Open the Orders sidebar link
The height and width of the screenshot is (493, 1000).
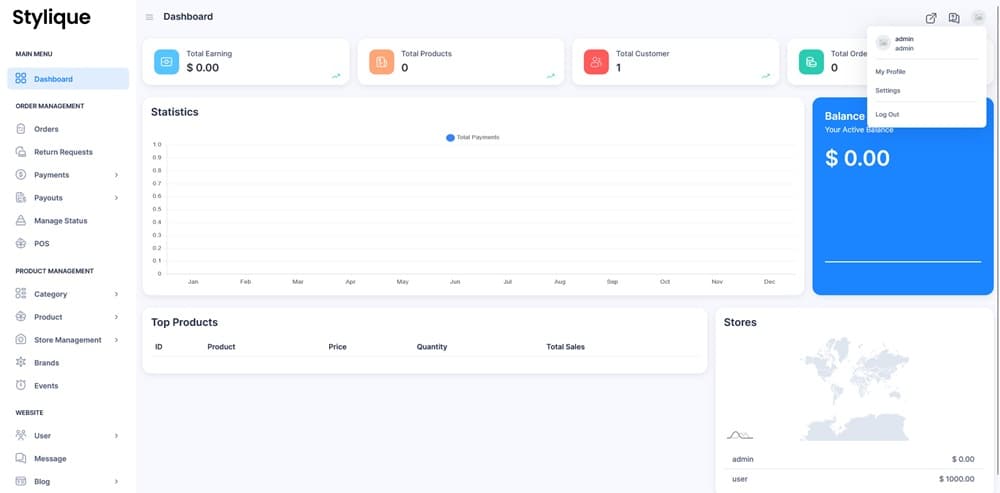click(x=46, y=129)
